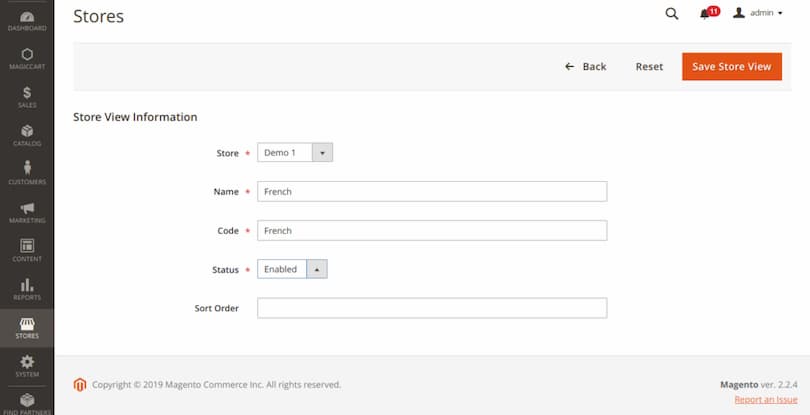Click the Save Store View button
The image size is (810, 415).
point(731,67)
